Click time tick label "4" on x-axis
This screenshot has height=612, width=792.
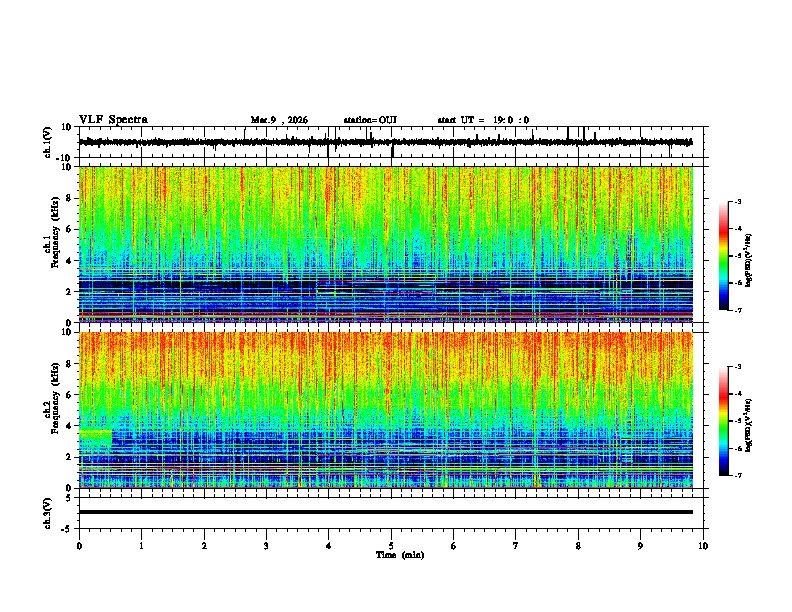click(329, 546)
